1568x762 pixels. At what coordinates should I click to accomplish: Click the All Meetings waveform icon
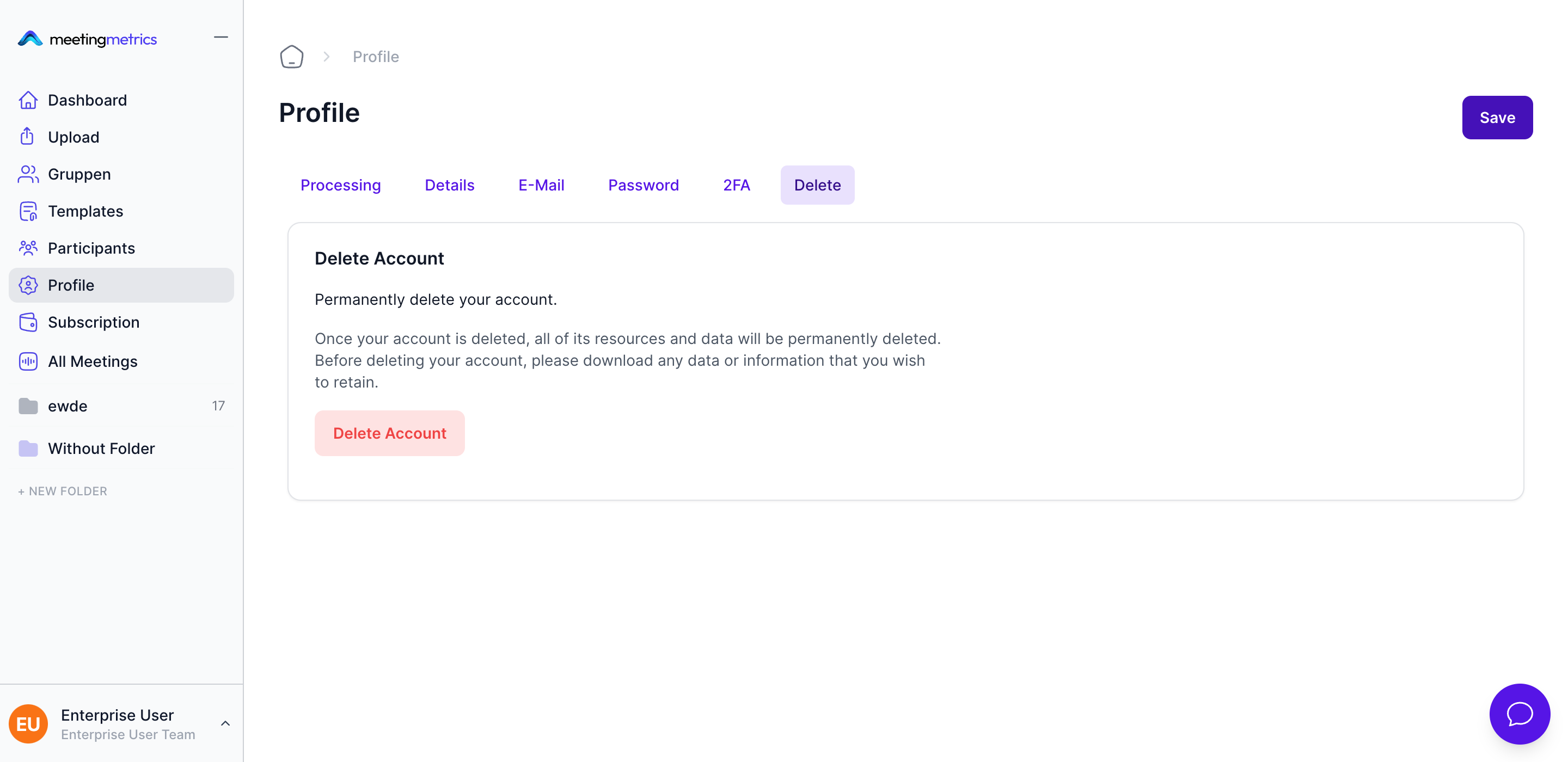(x=28, y=361)
